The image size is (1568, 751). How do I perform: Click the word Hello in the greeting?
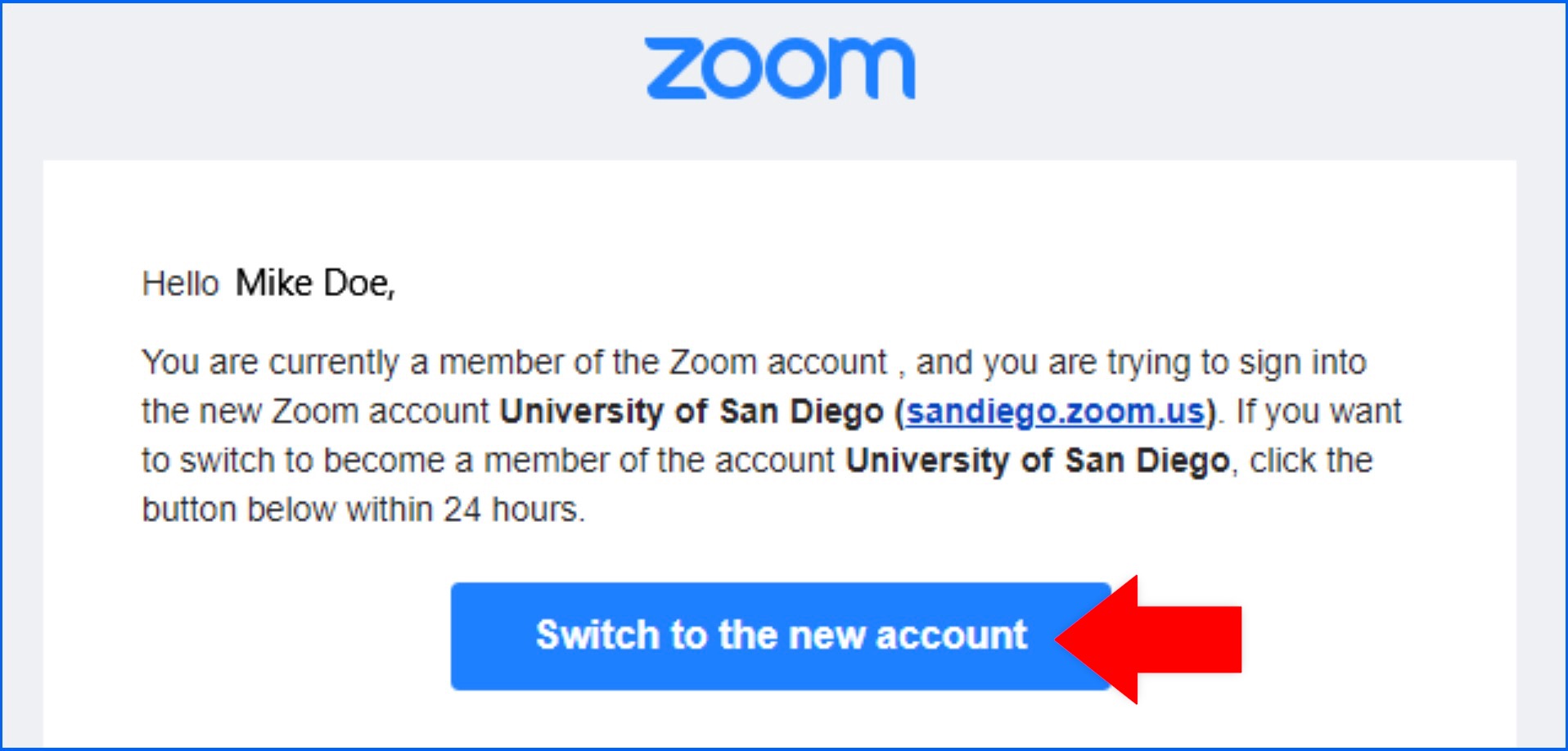point(181,284)
